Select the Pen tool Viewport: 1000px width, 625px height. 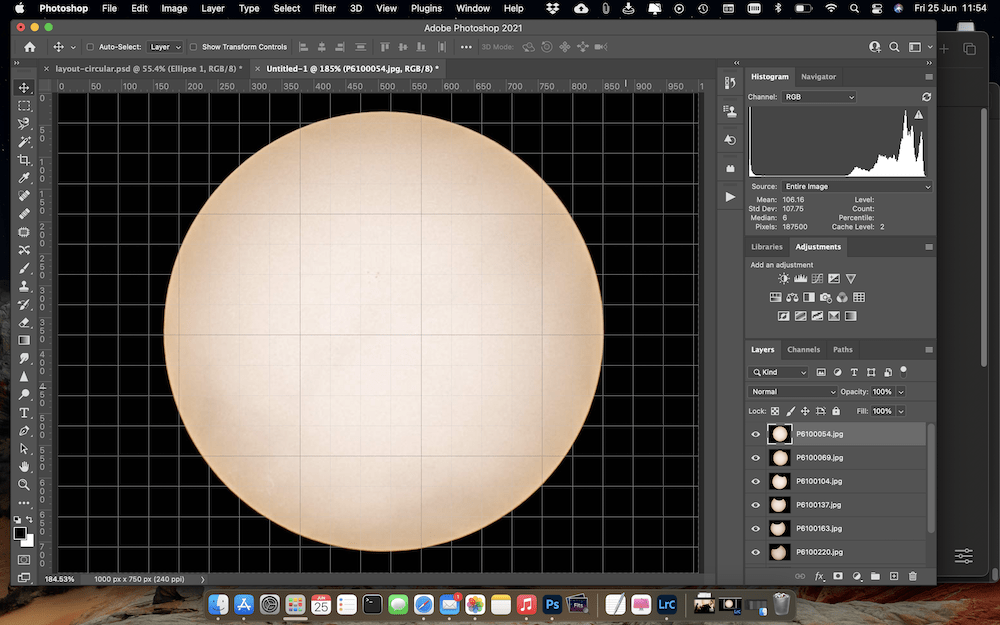pos(24,431)
